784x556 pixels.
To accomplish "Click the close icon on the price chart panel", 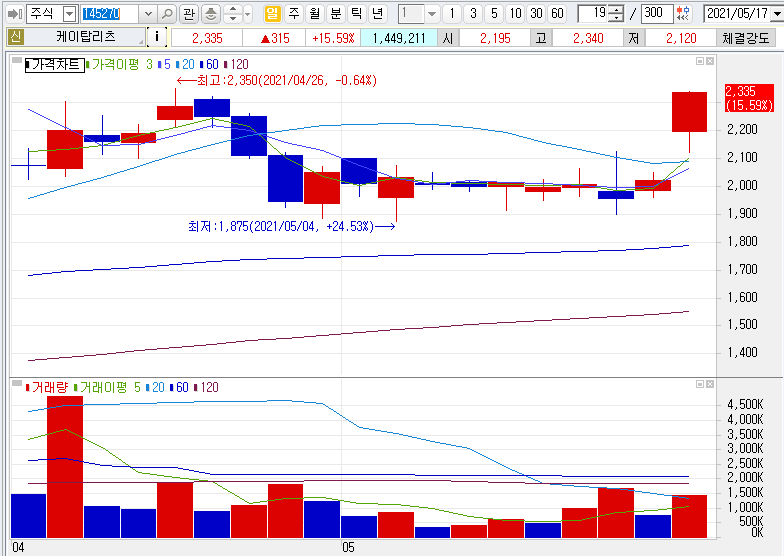I will (x=710, y=61).
